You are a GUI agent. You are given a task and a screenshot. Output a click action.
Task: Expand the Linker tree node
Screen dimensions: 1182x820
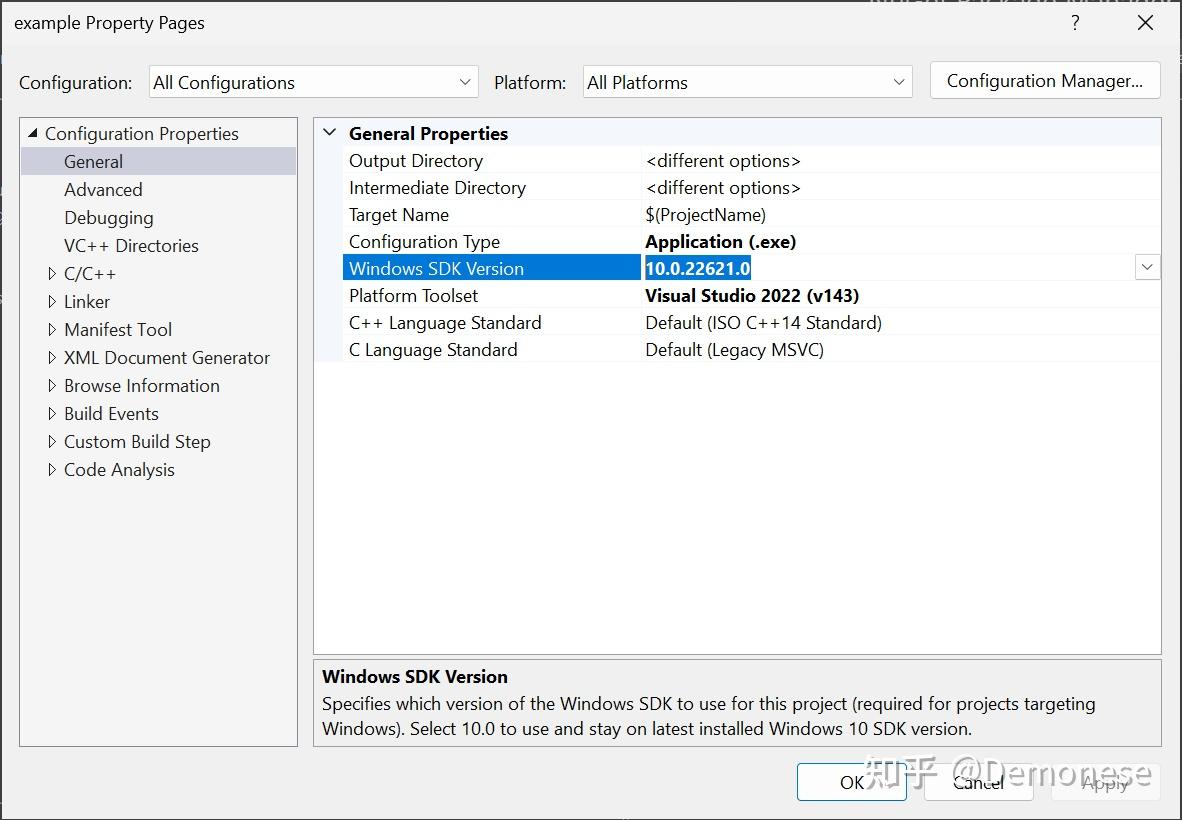pos(53,302)
